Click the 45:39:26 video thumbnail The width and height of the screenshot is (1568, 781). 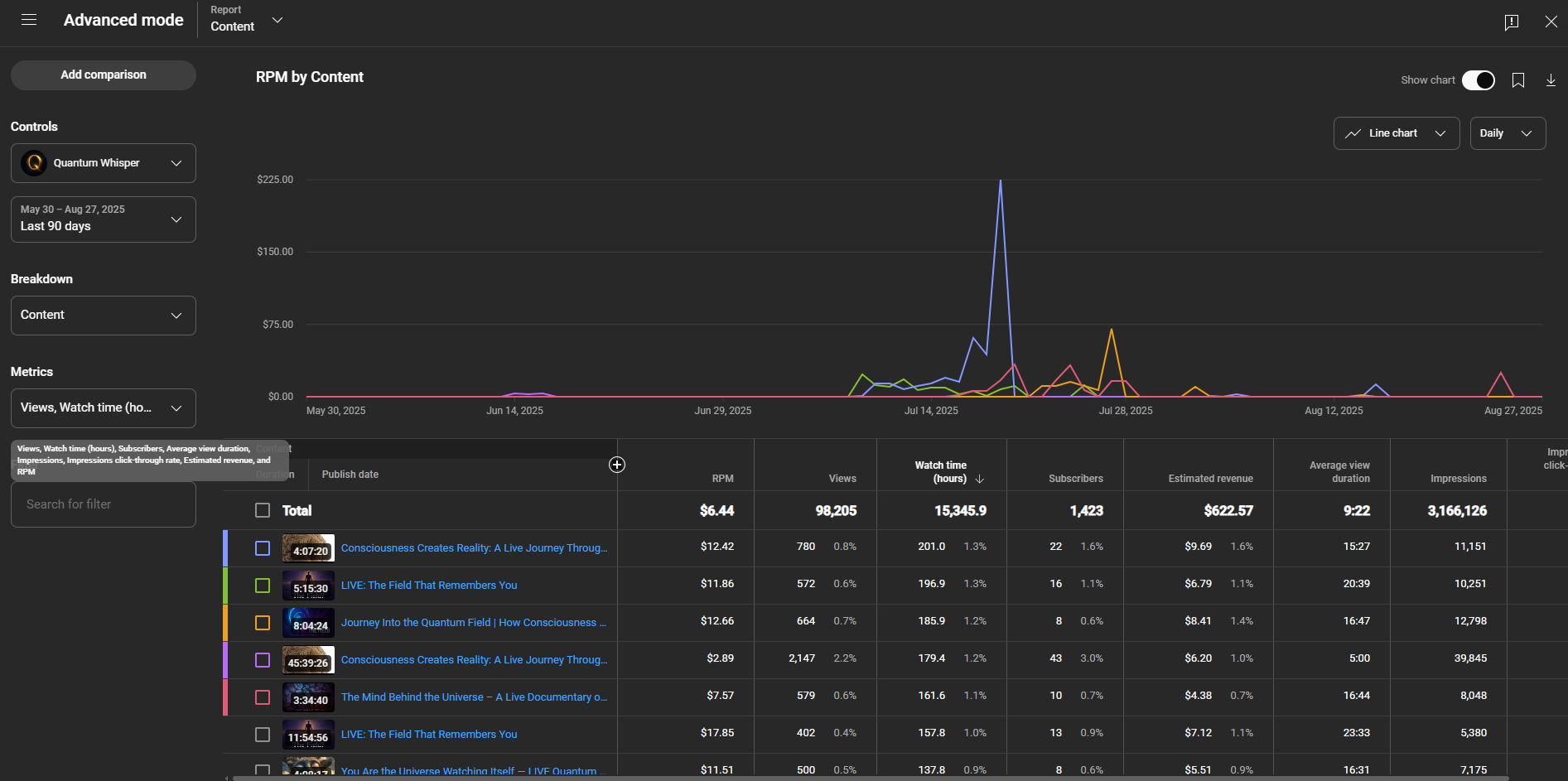coord(308,660)
